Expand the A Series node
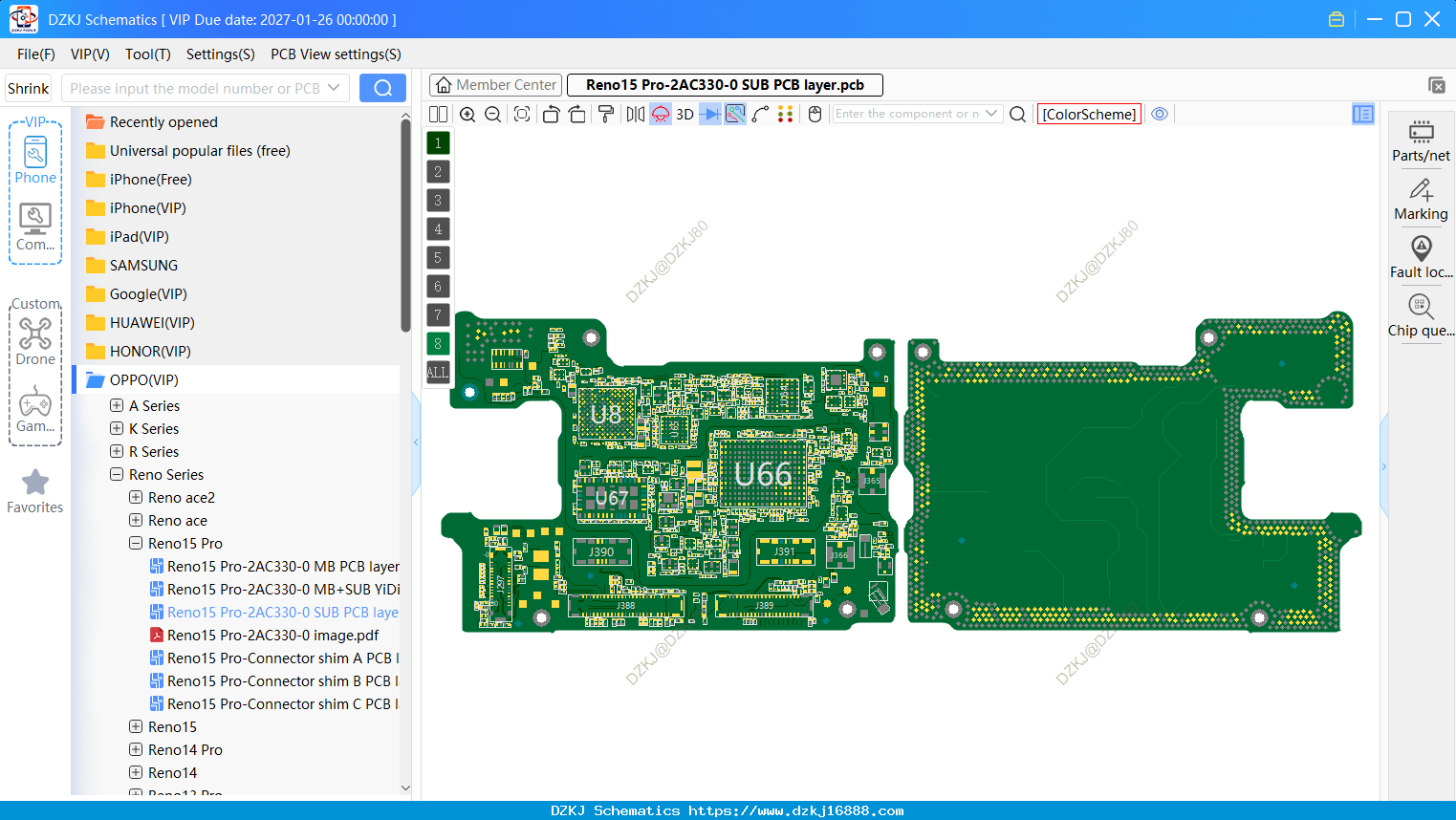1456x820 pixels. tap(117, 405)
